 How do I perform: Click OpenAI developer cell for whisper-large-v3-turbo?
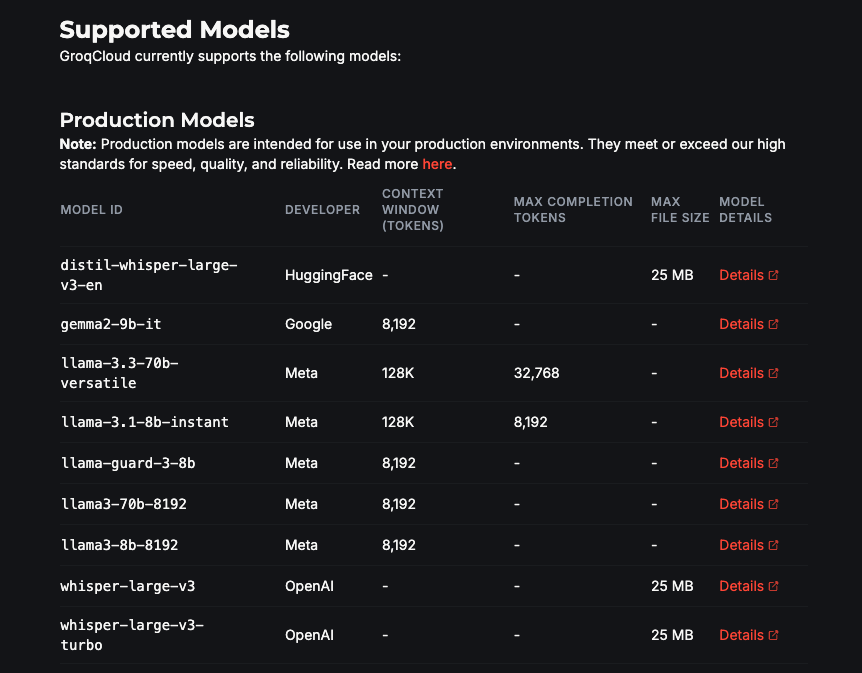tap(310, 635)
